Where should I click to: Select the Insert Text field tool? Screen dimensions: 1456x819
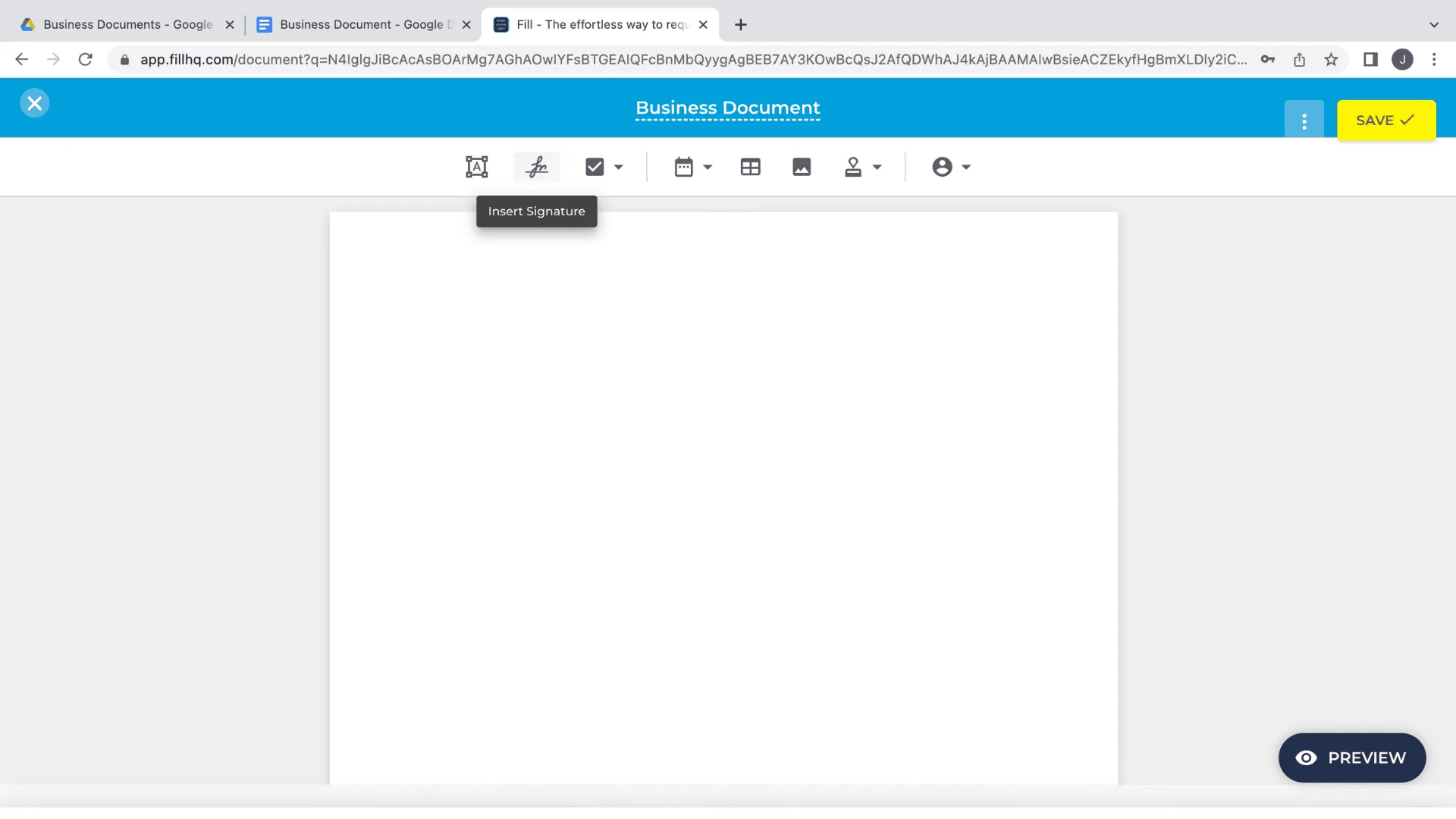pyautogui.click(x=476, y=167)
